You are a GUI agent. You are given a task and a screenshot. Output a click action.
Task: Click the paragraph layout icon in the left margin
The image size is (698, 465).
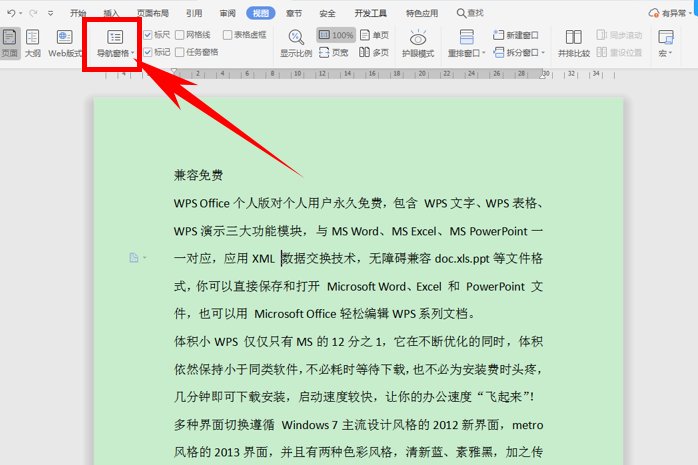134,258
